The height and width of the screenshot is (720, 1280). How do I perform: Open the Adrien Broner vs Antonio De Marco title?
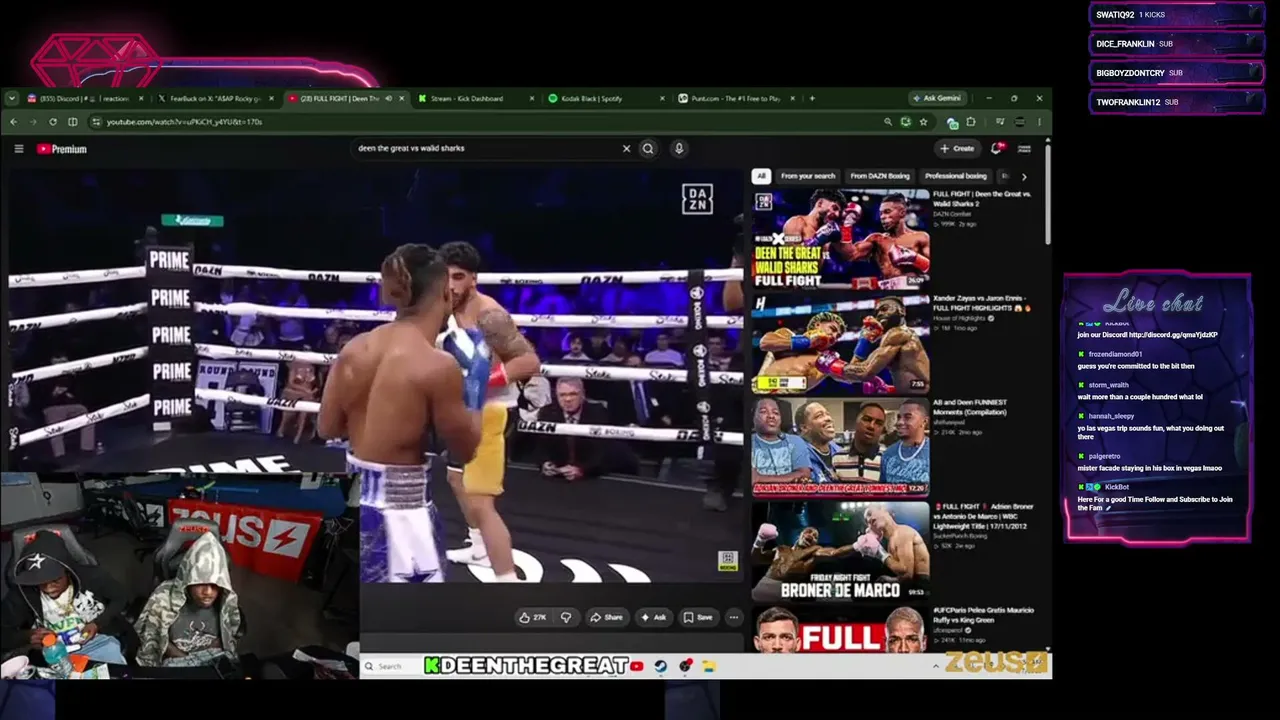pos(984,515)
